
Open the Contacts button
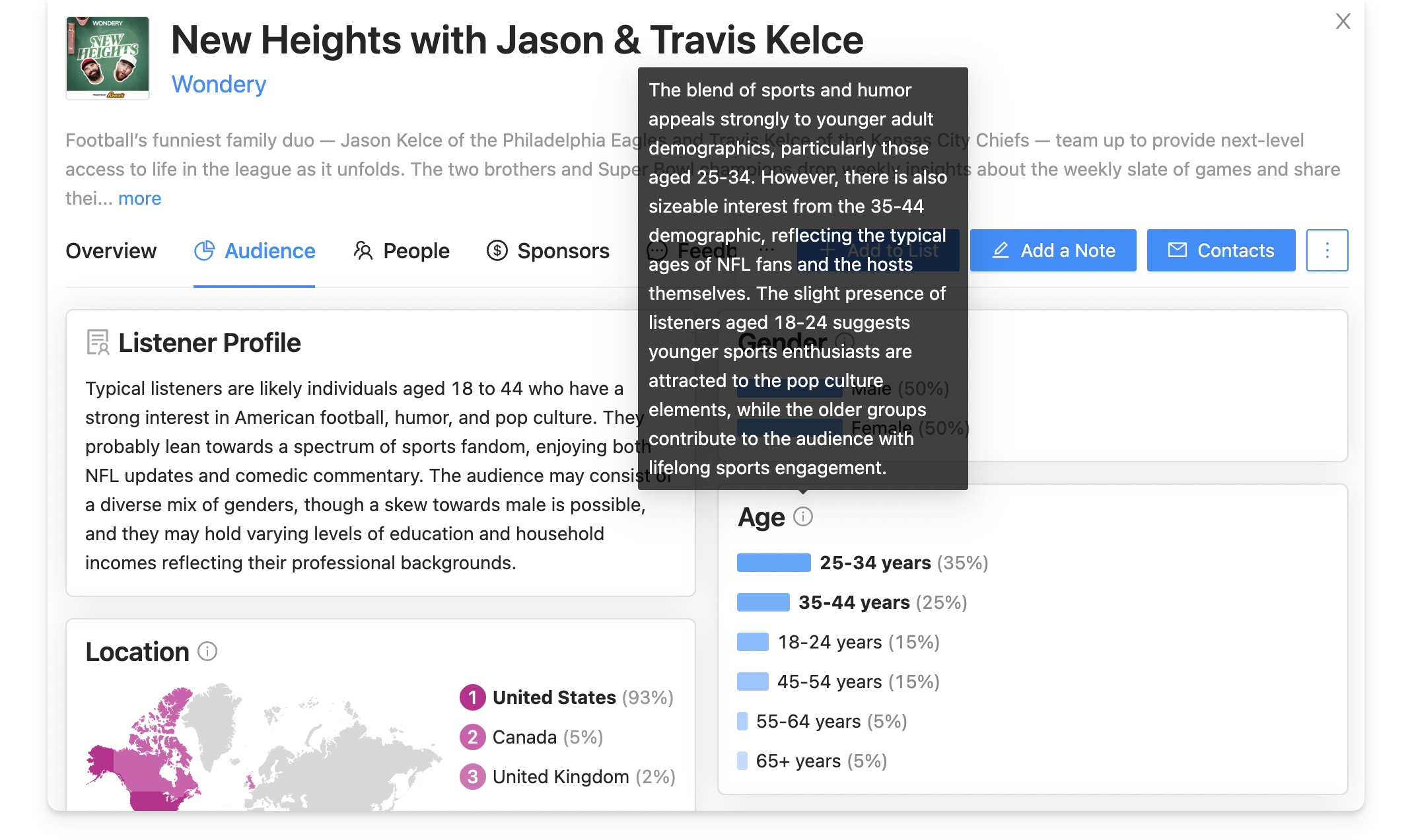(x=1220, y=250)
